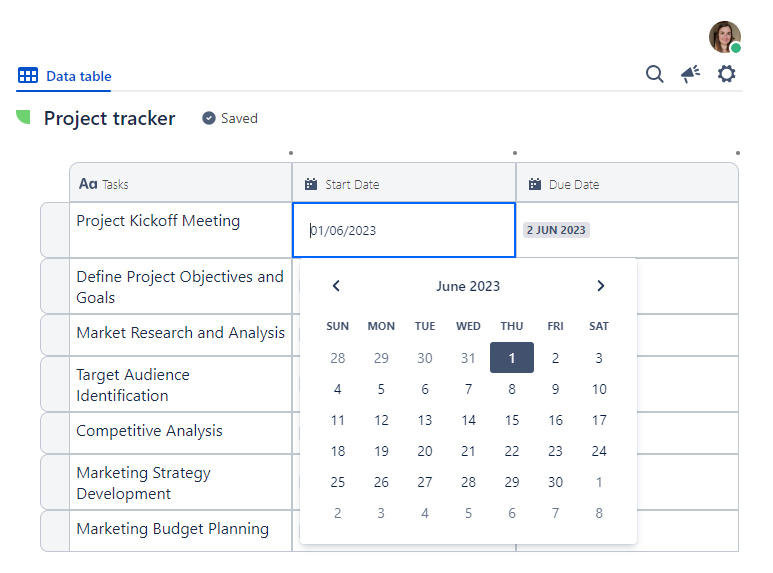Click the Start Date input field

404,230
